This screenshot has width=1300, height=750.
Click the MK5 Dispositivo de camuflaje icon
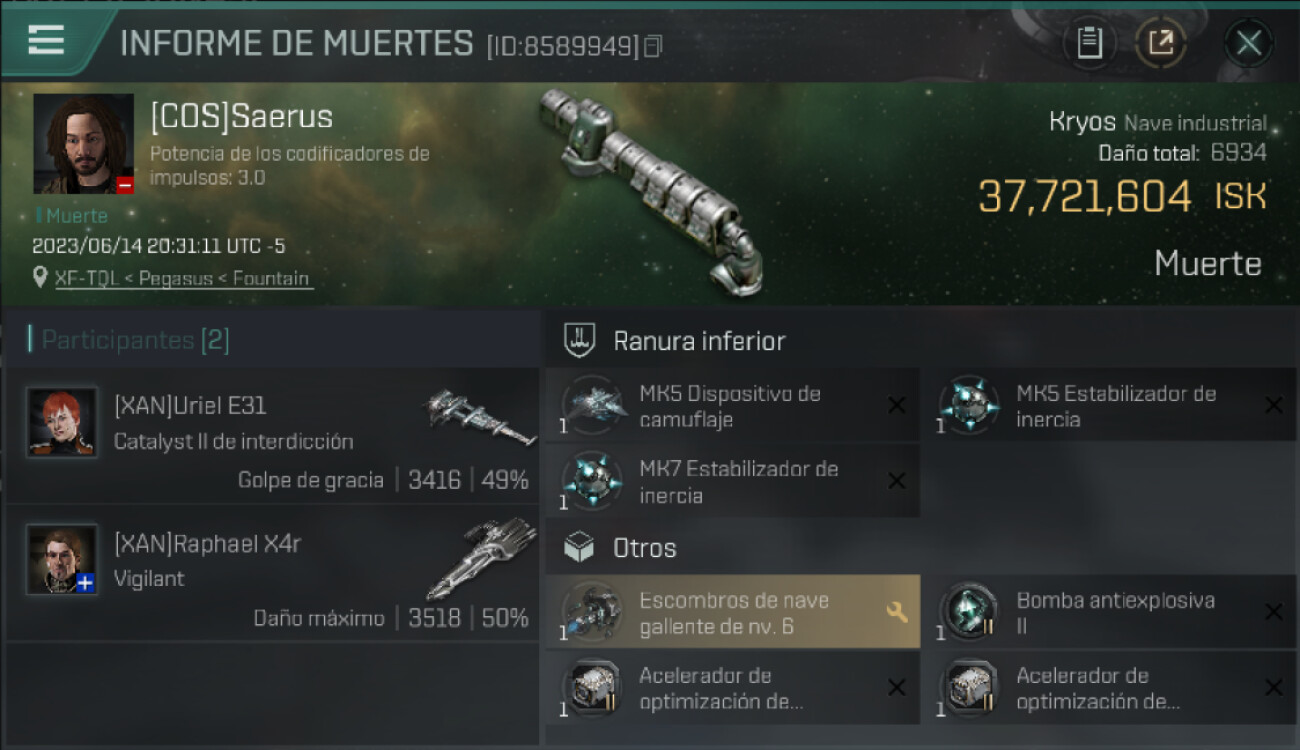(592, 405)
